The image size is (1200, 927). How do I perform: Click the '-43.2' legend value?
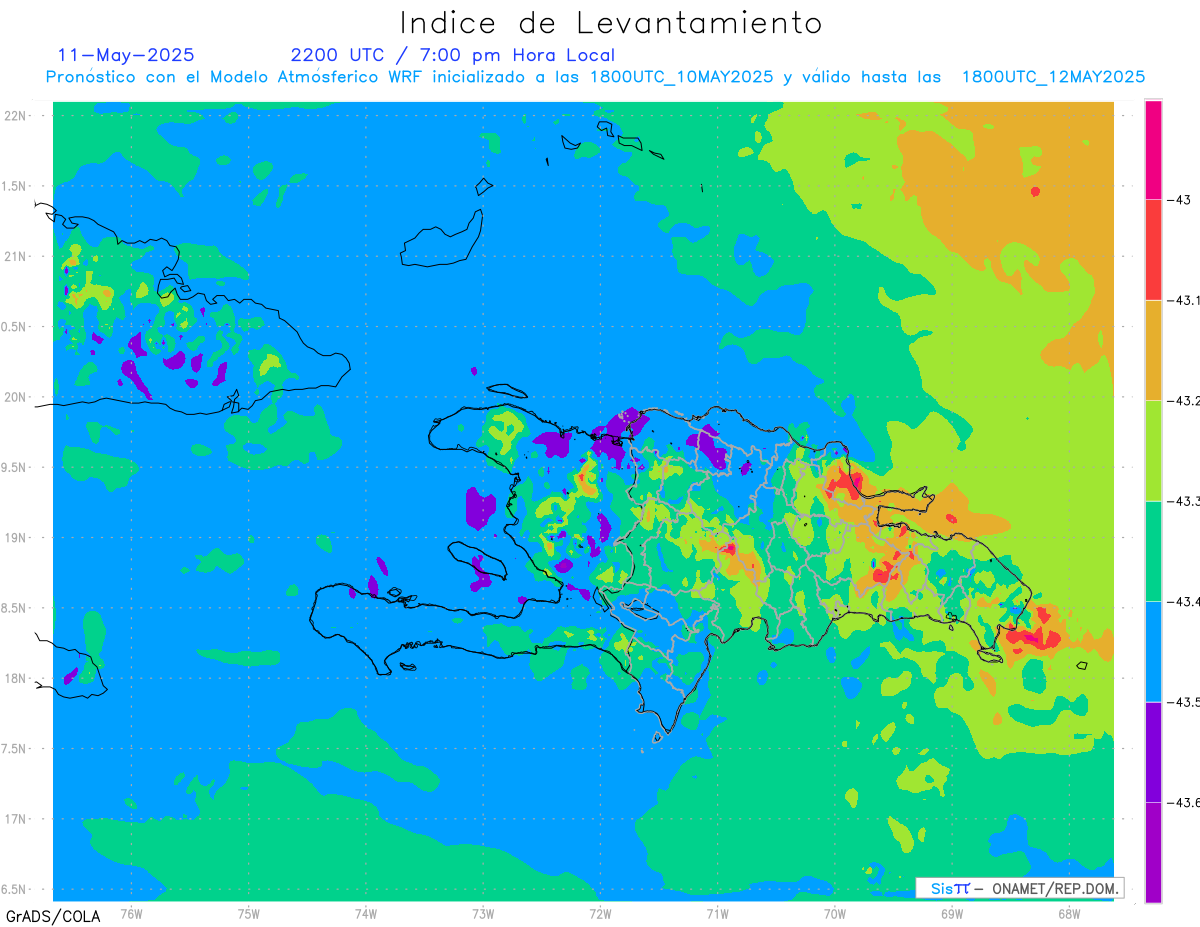click(x=1184, y=401)
